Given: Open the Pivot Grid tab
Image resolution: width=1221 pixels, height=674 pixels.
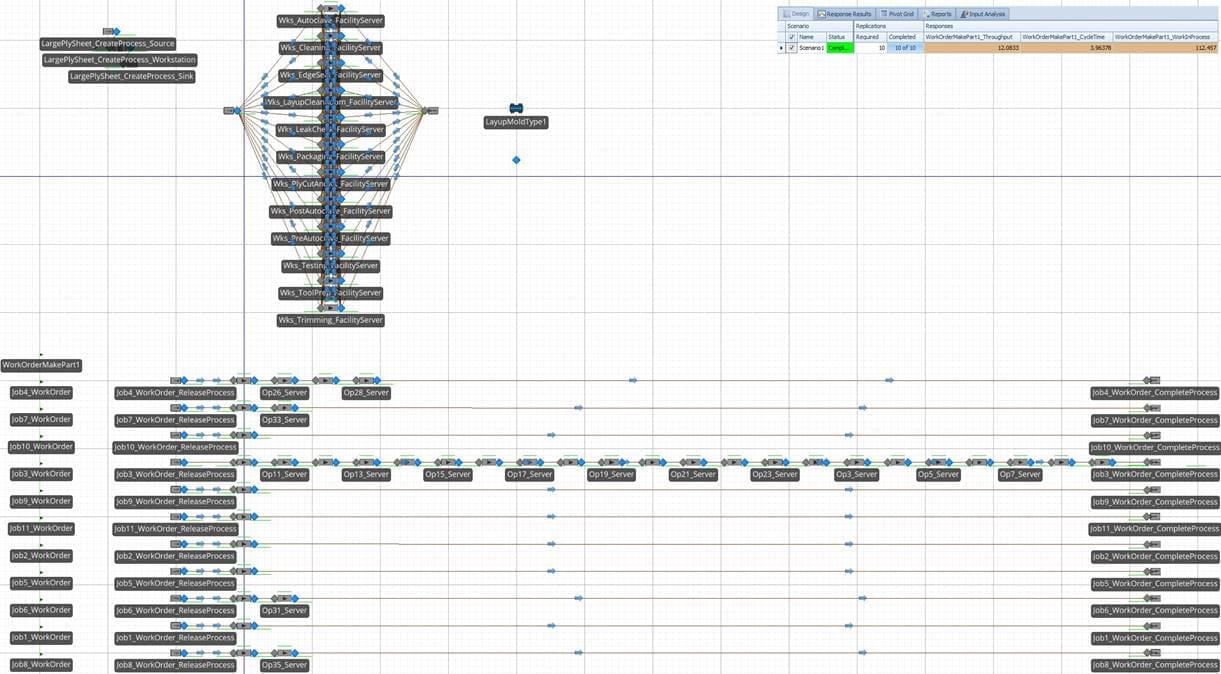Looking at the screenshot, I should coord(898,14).
